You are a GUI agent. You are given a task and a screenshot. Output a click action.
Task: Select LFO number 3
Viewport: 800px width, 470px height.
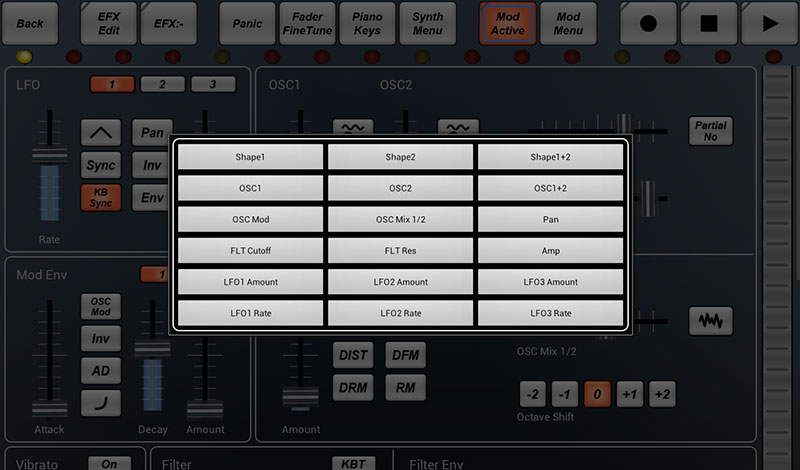(213, 84)
